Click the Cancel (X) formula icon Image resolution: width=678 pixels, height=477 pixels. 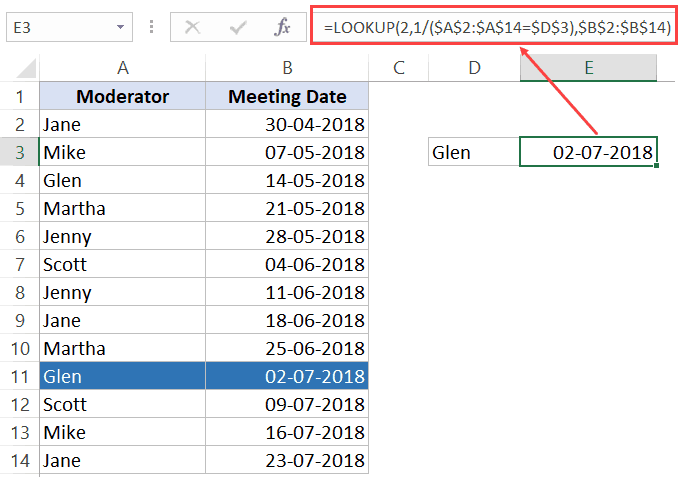[192, 28]
